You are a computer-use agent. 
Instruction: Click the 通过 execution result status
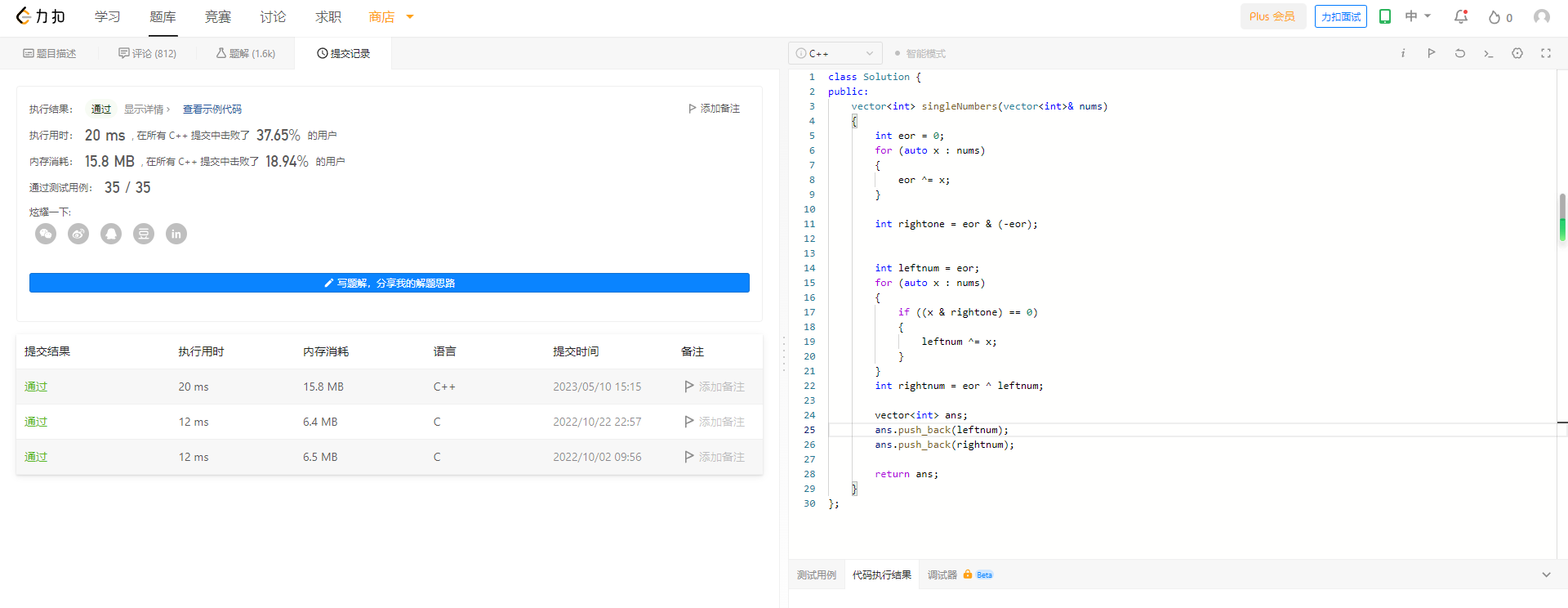pos(101,109)
